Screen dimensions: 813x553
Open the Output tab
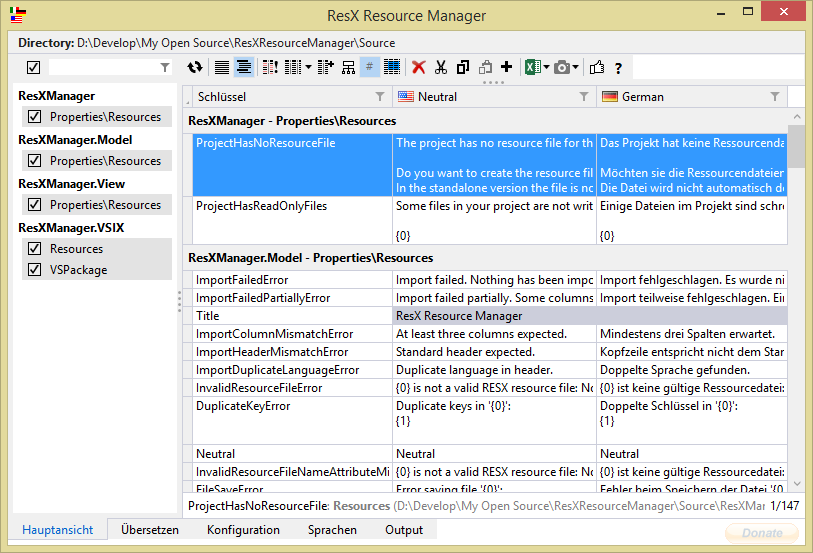404,530
